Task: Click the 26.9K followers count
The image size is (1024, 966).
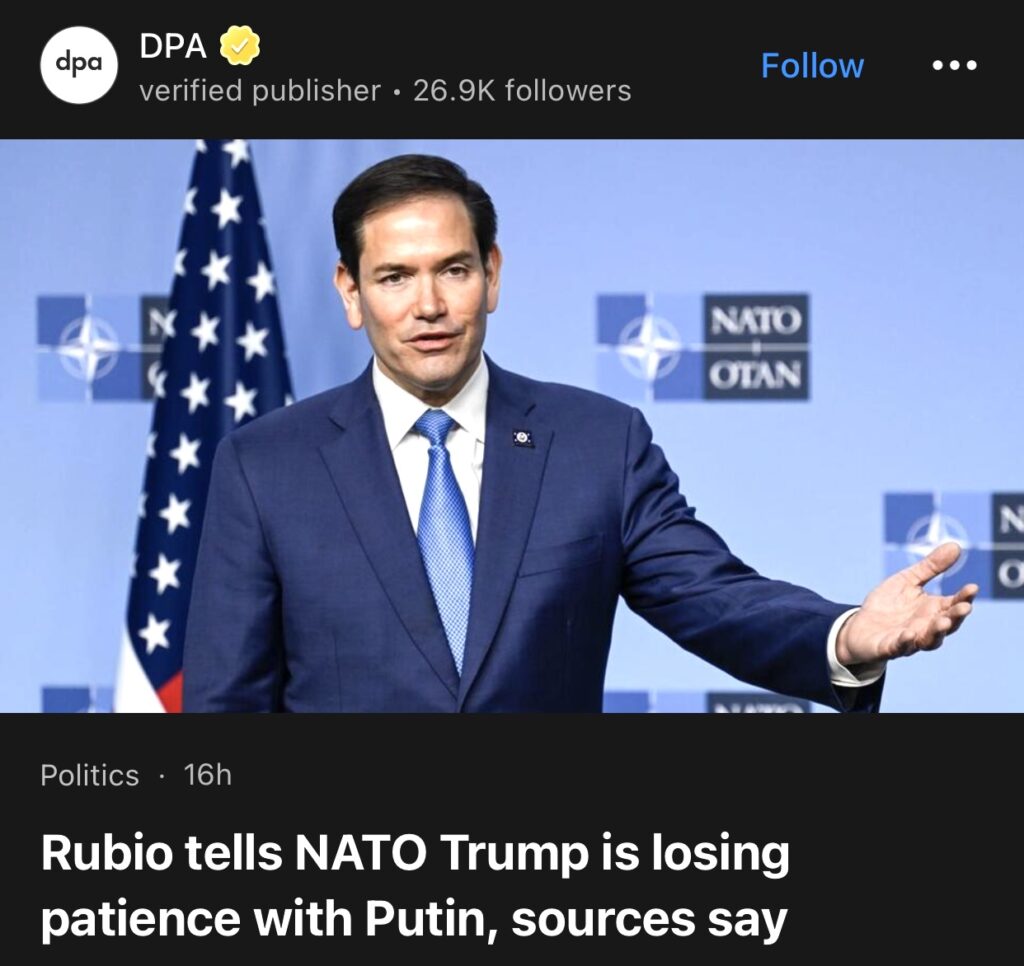Action: click(x=522, y=91)
